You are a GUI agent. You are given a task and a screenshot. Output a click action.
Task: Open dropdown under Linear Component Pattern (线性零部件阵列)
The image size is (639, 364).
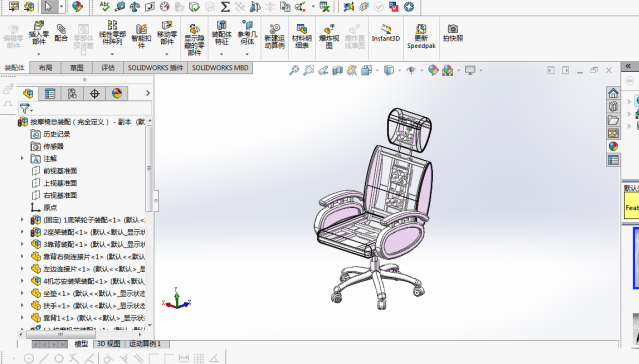click(x=112, y=54)
